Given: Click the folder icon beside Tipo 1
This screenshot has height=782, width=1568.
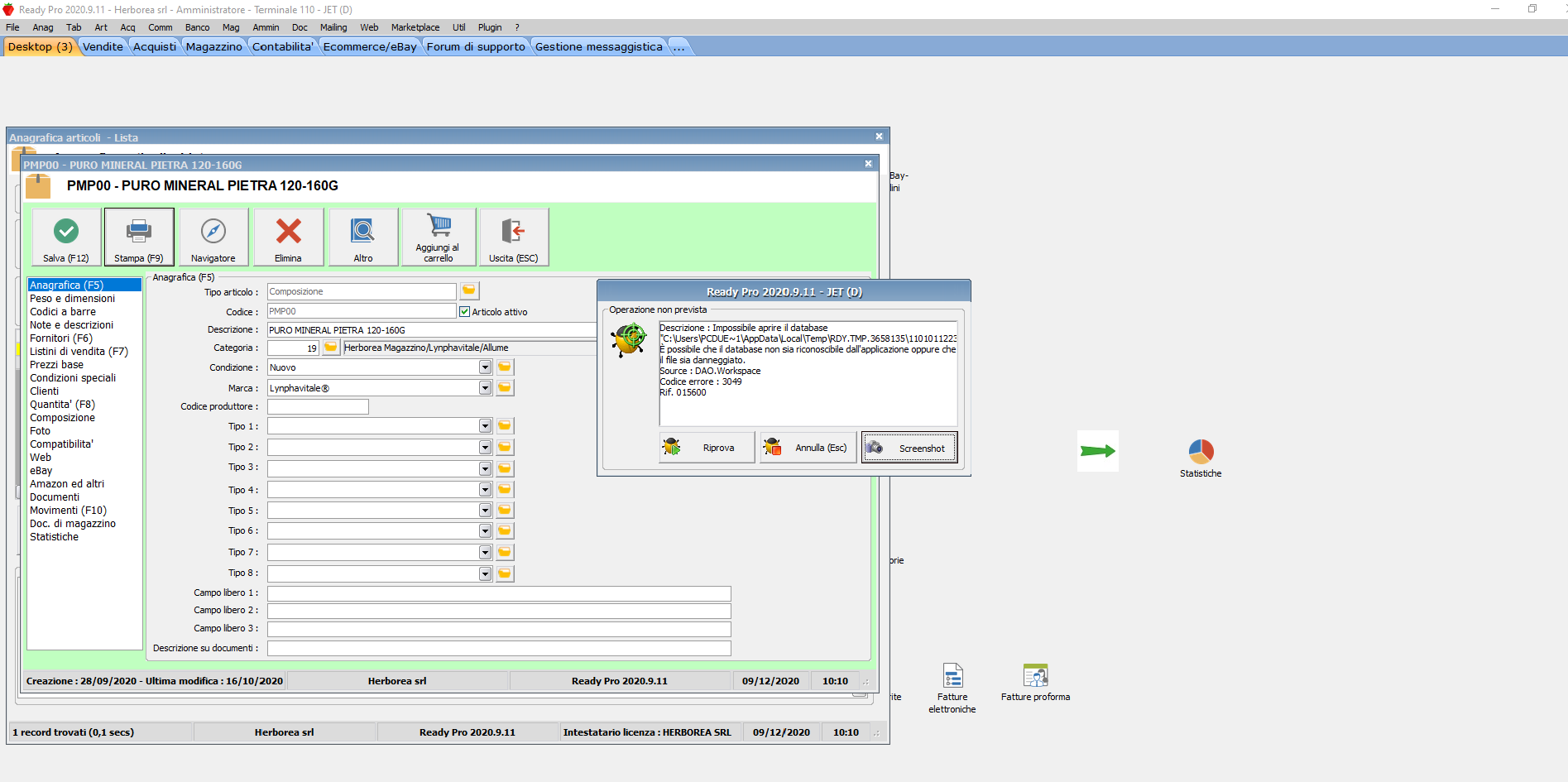Looking at the screenshot, I should pos(505,425).
